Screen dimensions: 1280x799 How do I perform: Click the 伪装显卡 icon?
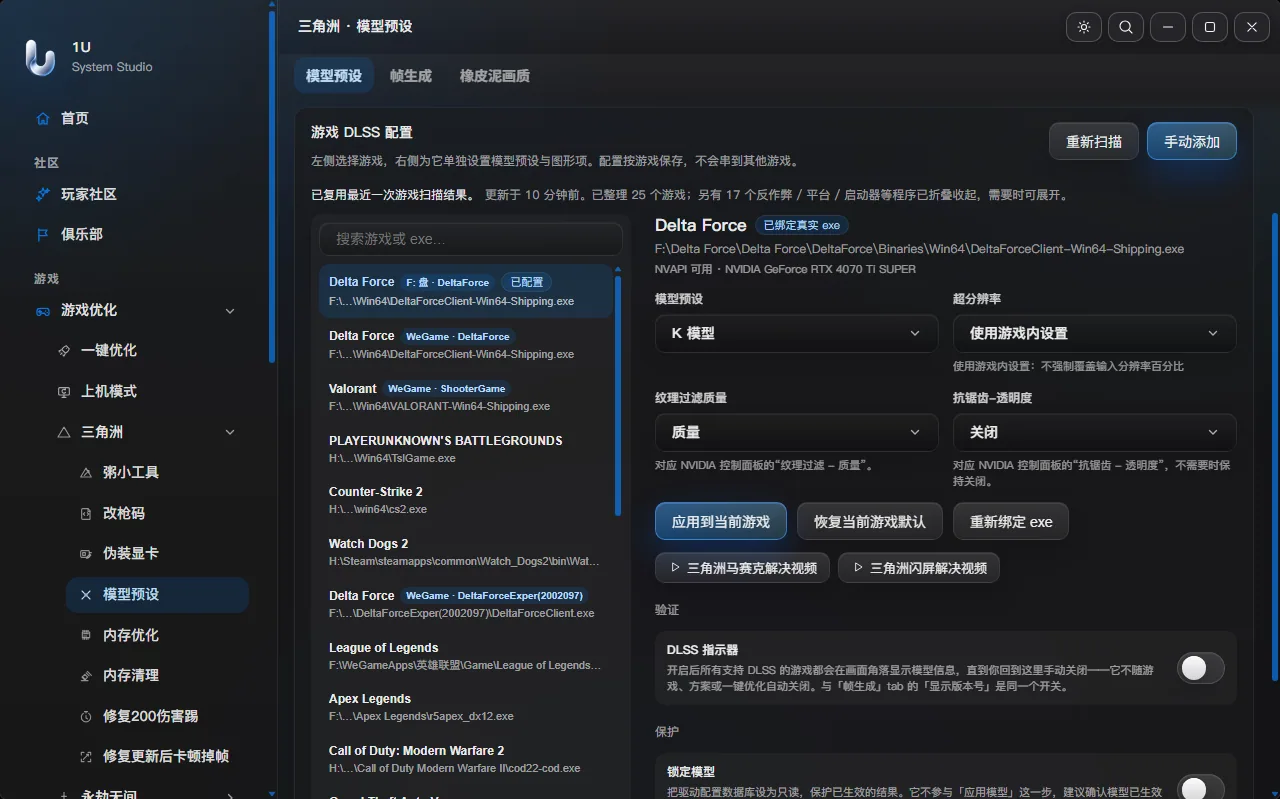85,553
